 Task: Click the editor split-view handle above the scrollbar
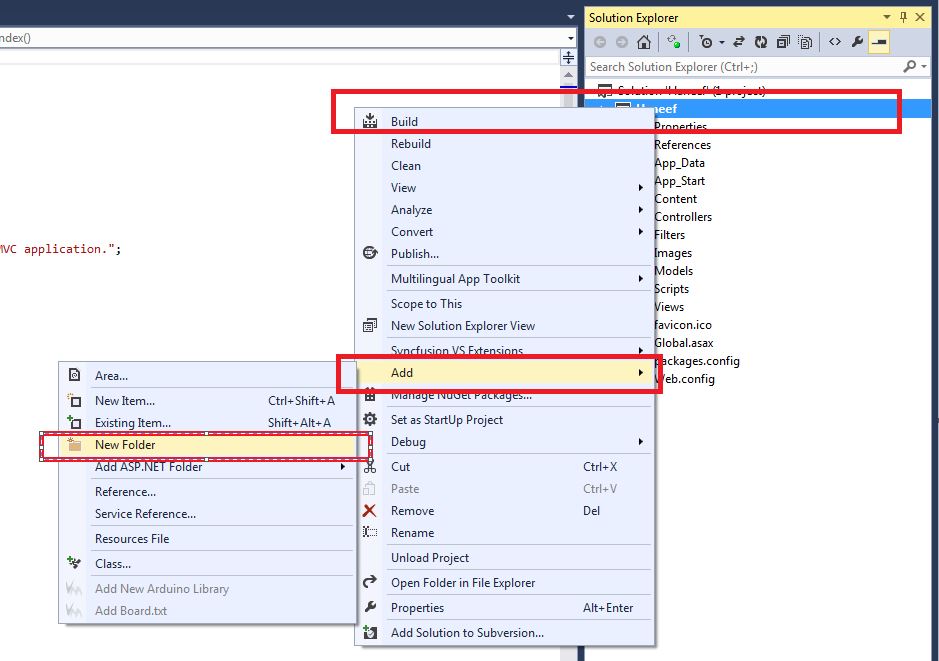568,58
